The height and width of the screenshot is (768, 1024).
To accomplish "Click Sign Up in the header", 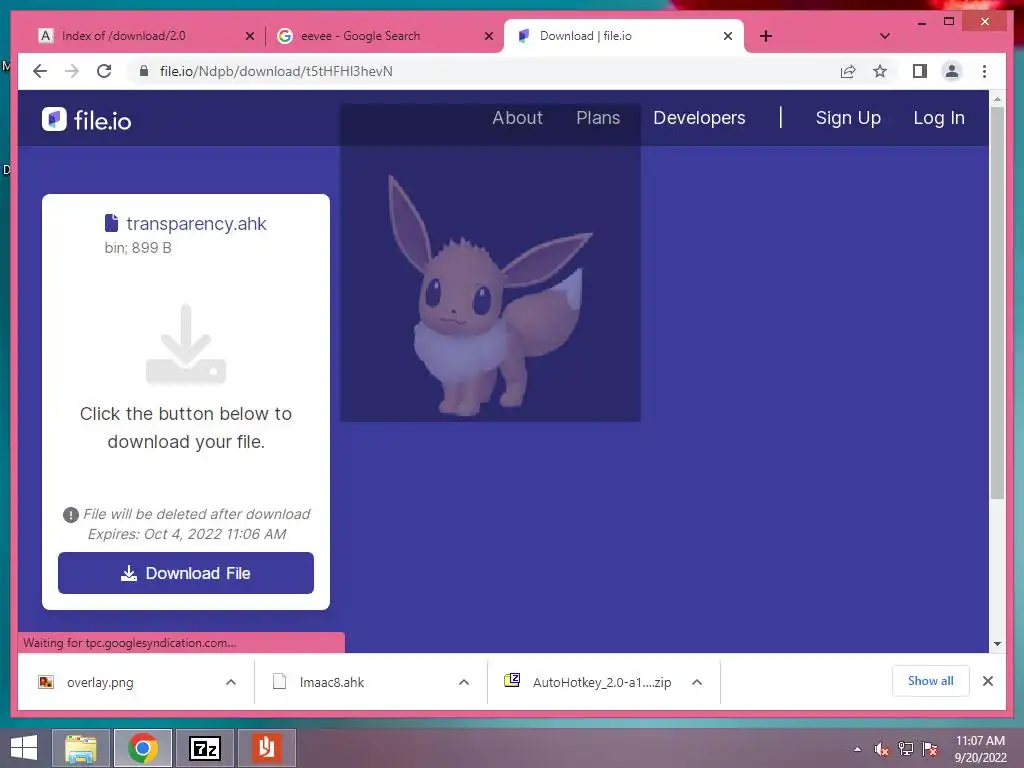I will click(x=848, y=118).
